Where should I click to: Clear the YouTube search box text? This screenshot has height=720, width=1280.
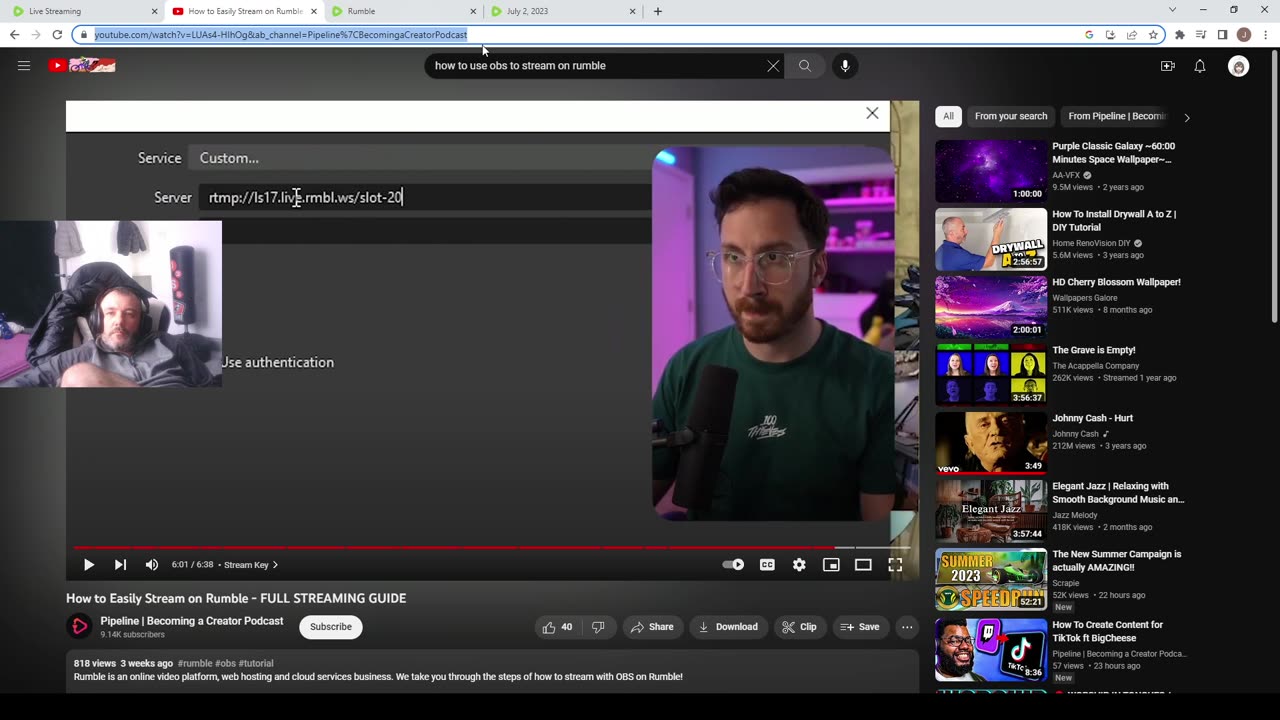[773, 66]
